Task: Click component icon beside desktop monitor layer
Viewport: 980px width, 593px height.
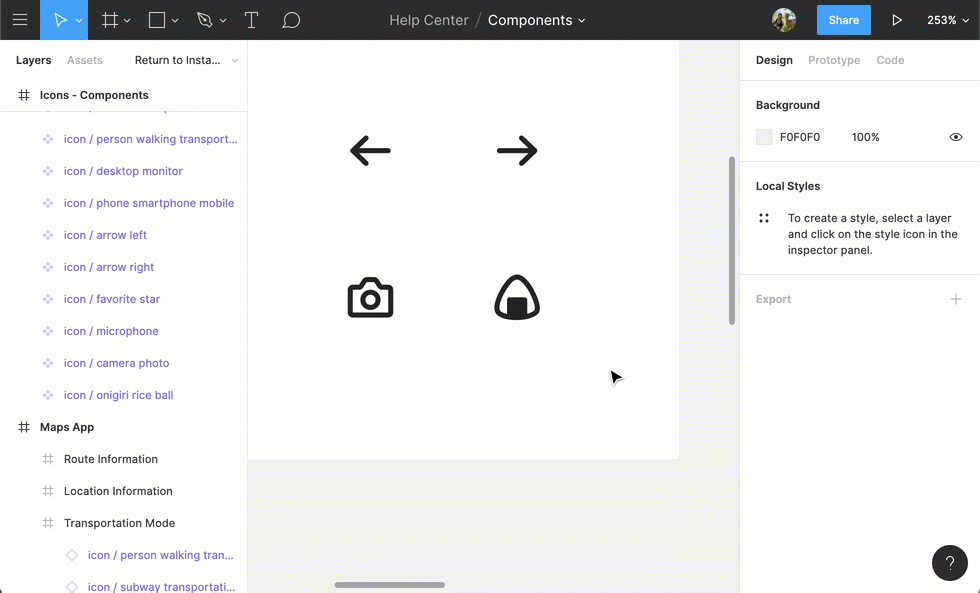Action: (x=48, y=171)
